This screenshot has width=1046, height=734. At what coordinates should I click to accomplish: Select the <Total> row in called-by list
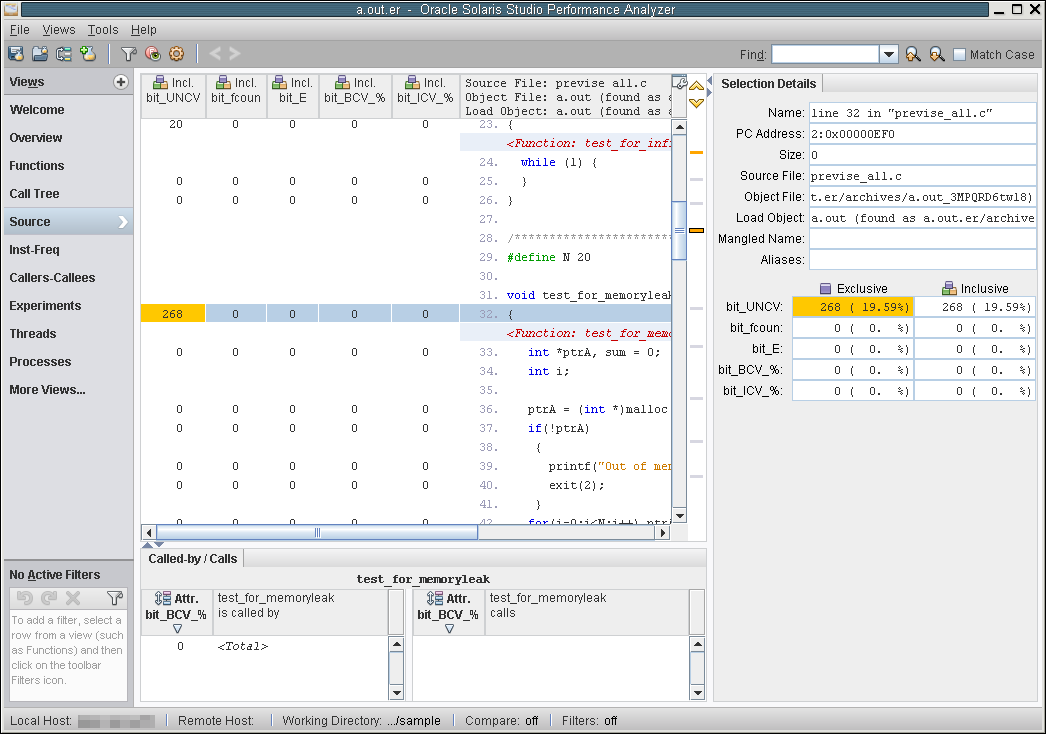[x=264, y=646]
